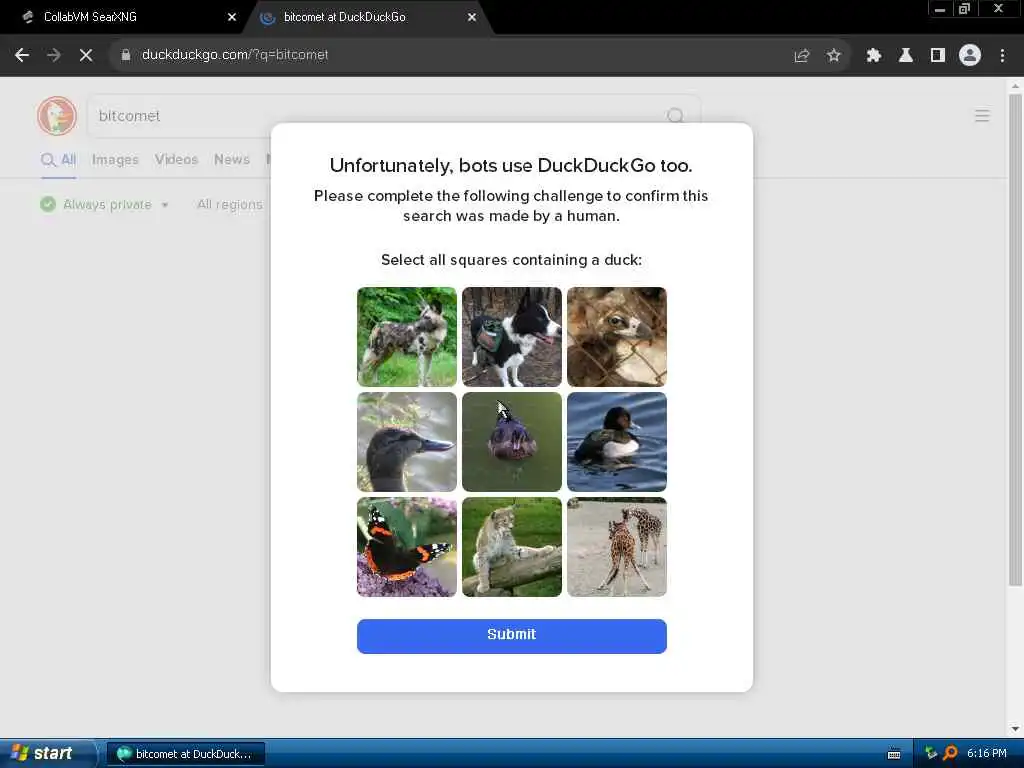Click the network tray icon
The image size is (1024, 768).
click(931, 754)
